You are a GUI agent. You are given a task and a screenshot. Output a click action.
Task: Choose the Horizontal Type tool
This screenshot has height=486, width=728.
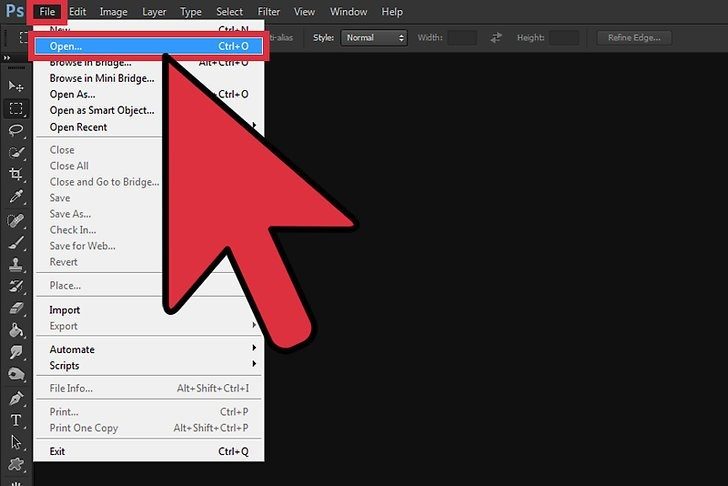(16, 420)
